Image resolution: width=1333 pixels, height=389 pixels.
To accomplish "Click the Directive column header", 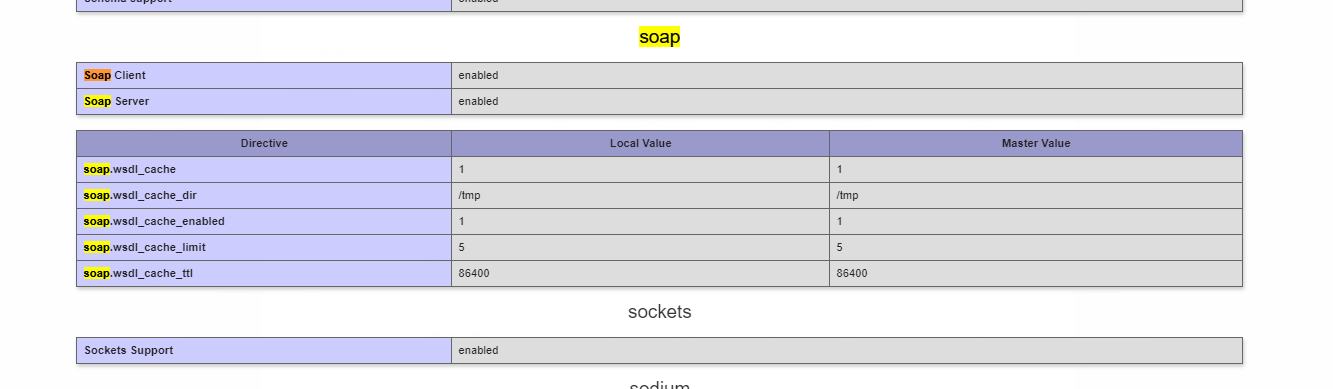I will (264, 144).
